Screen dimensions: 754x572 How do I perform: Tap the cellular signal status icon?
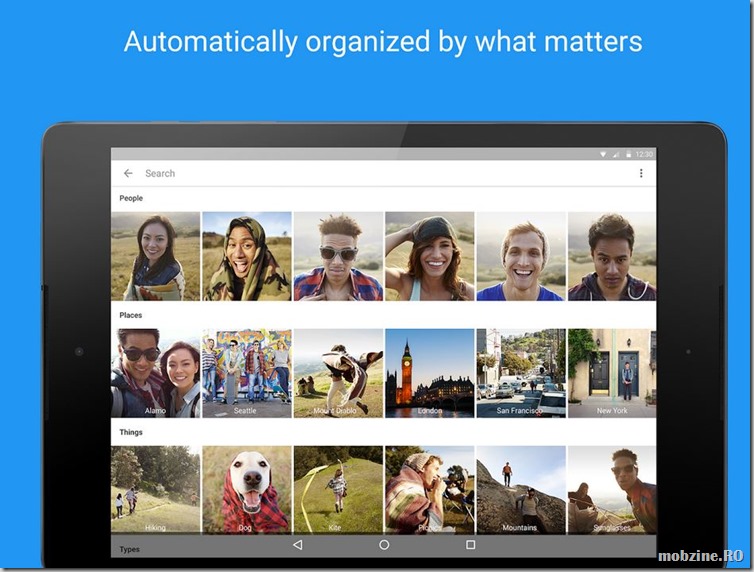coord(616,154)
